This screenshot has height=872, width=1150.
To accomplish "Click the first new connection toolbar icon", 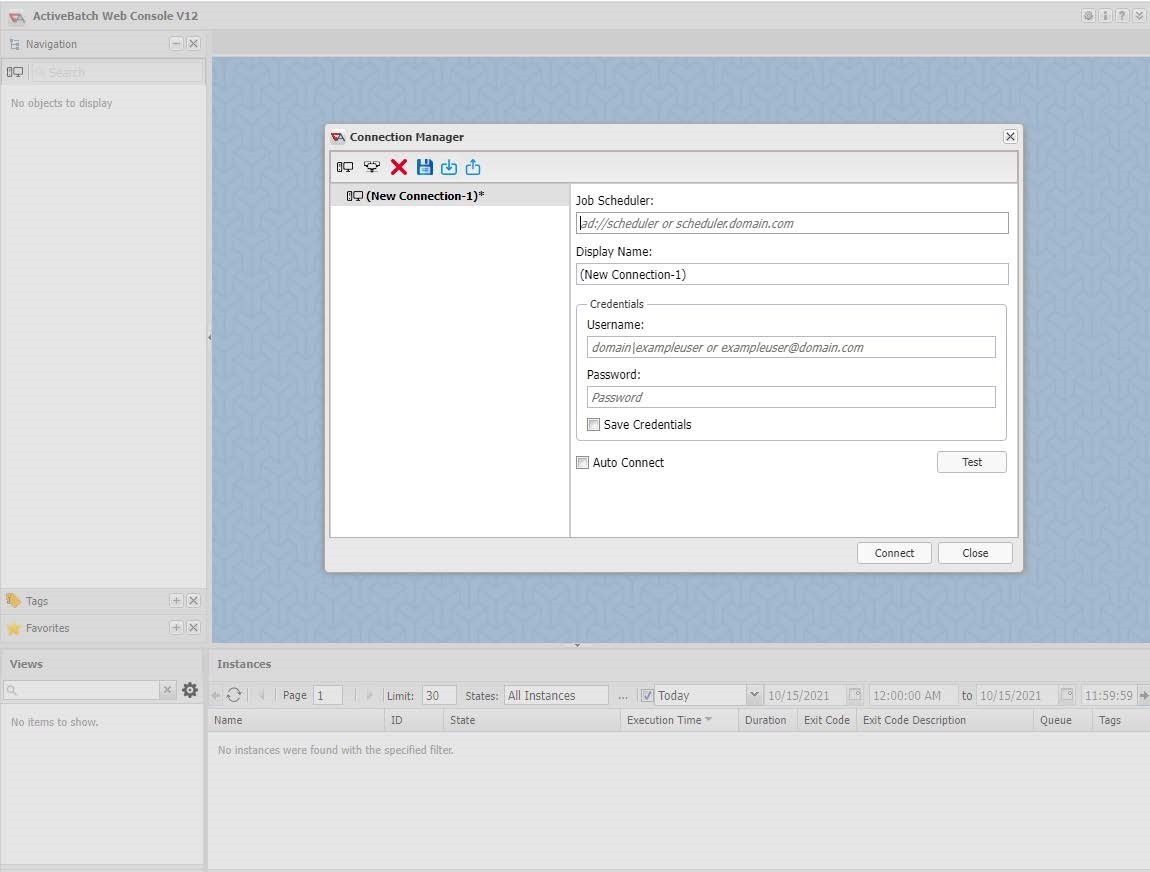I will click(x=345, y=167).
